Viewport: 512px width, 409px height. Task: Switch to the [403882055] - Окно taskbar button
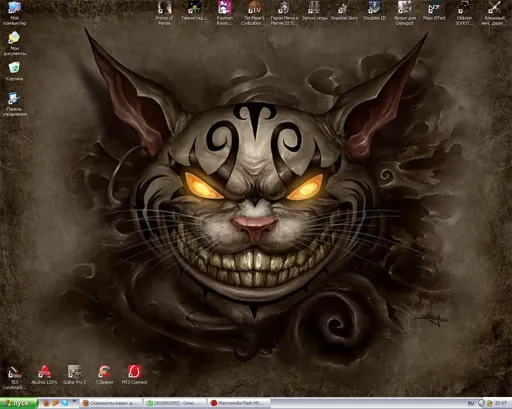tap(175, 403)
